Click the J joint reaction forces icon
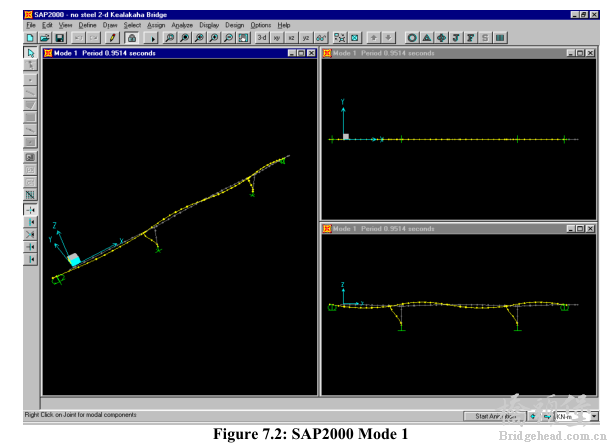 pos(456,38)
